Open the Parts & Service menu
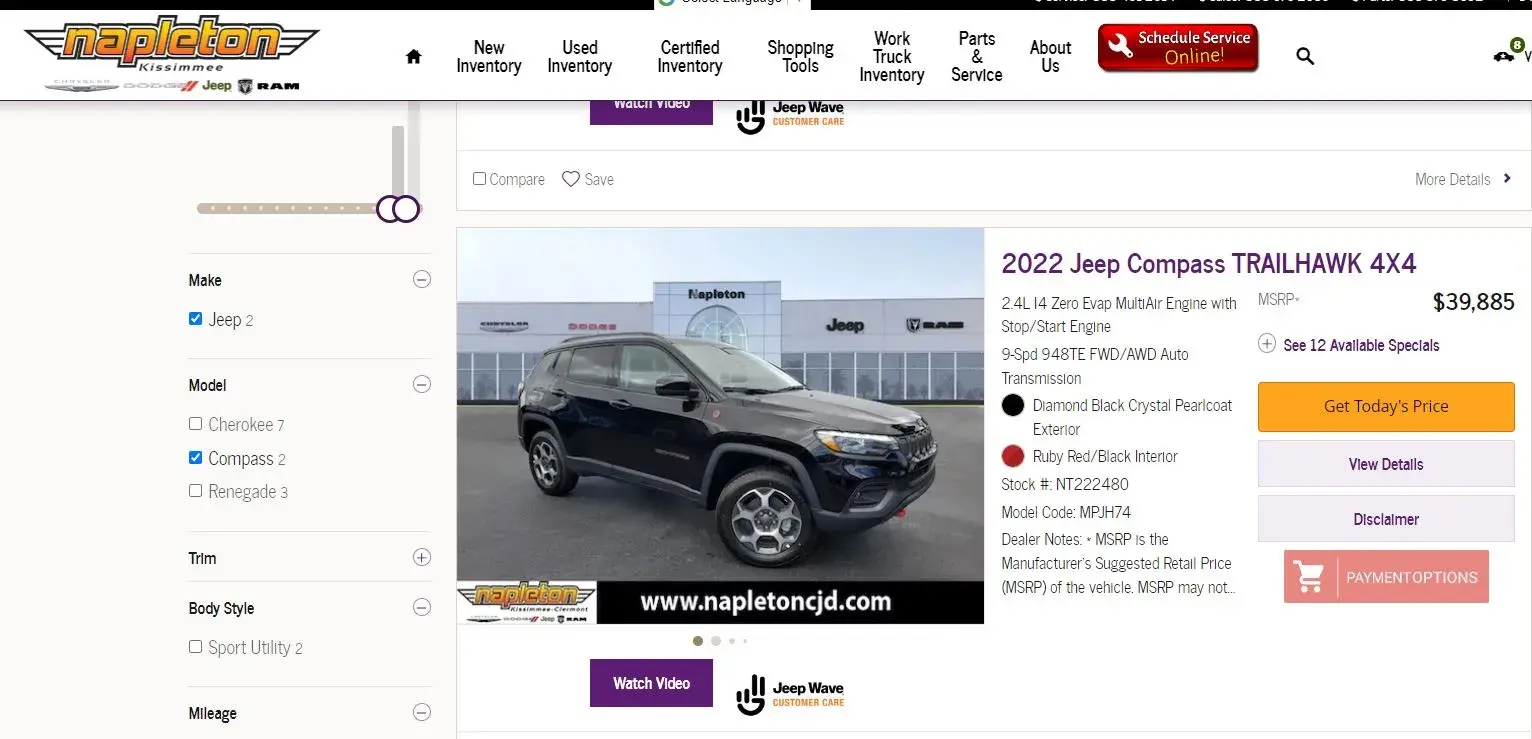The image size is (1532, 739). pos(977,57)
